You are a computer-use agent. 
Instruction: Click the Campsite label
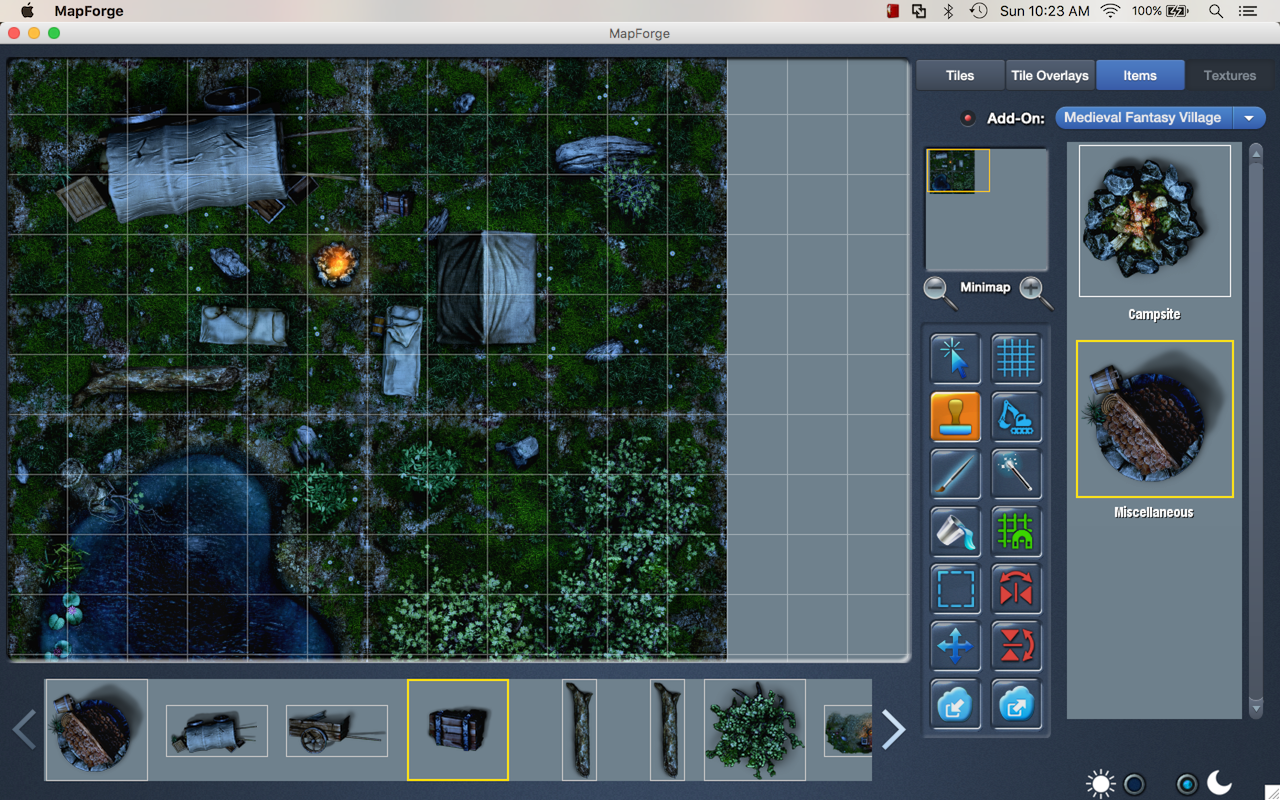(1154, 314)
